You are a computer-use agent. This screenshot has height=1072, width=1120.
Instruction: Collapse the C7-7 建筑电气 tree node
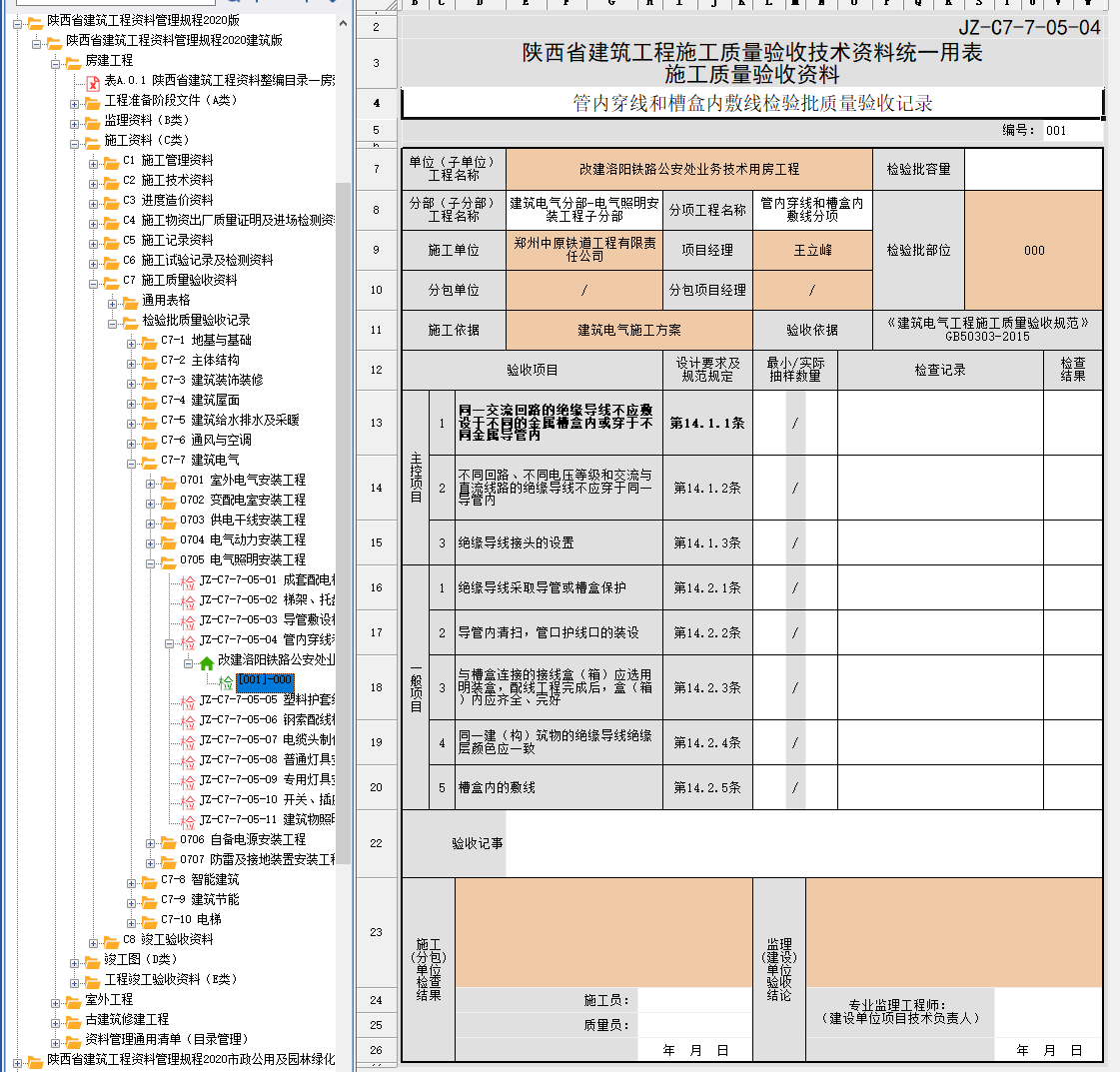[132, 462]
